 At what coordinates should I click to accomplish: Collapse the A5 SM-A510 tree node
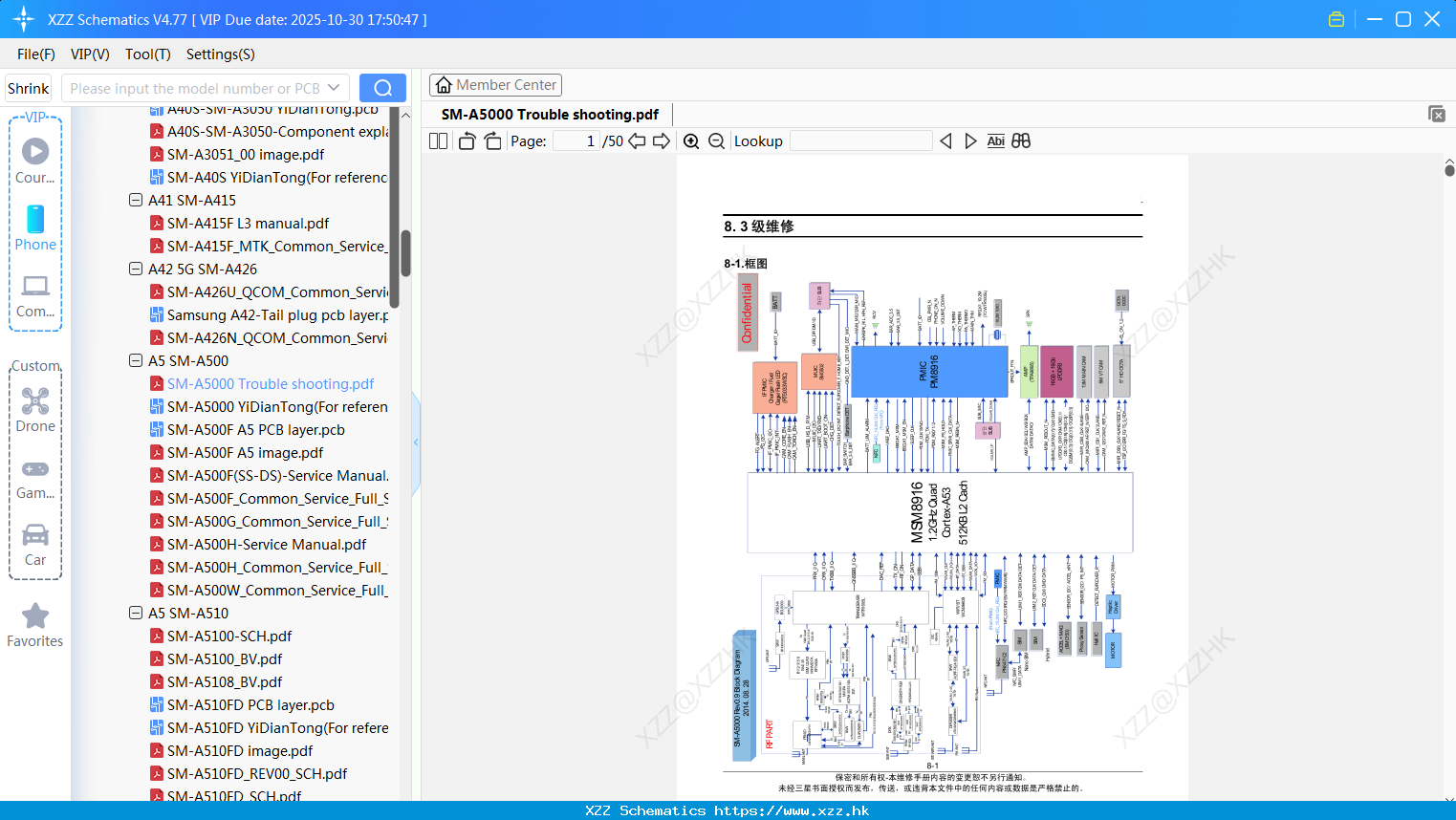coord(136,614)
